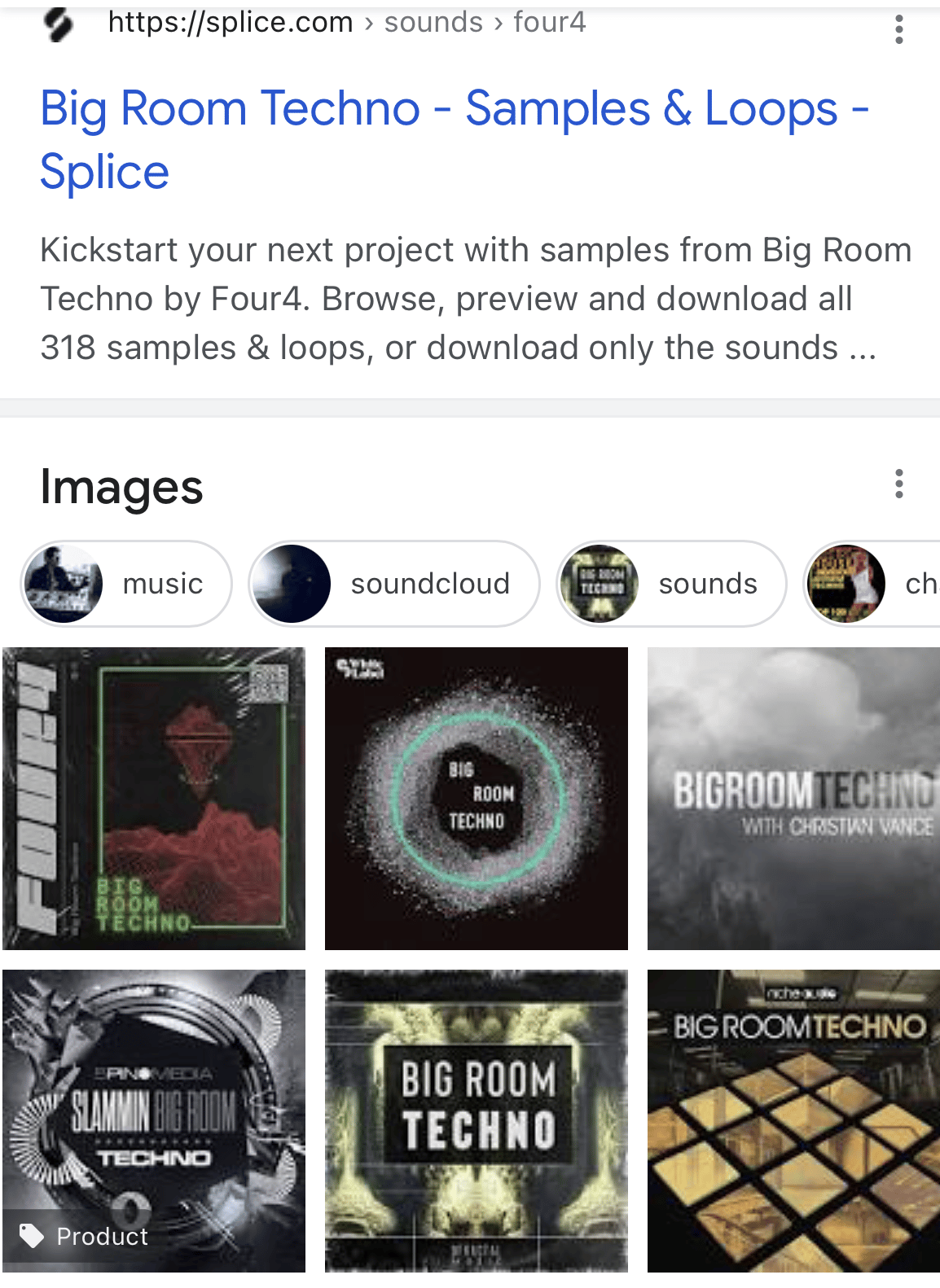Click the splice.com sounds four4 URL
Viewport: 940px width, 1288px height.
[x=346, y=23]
